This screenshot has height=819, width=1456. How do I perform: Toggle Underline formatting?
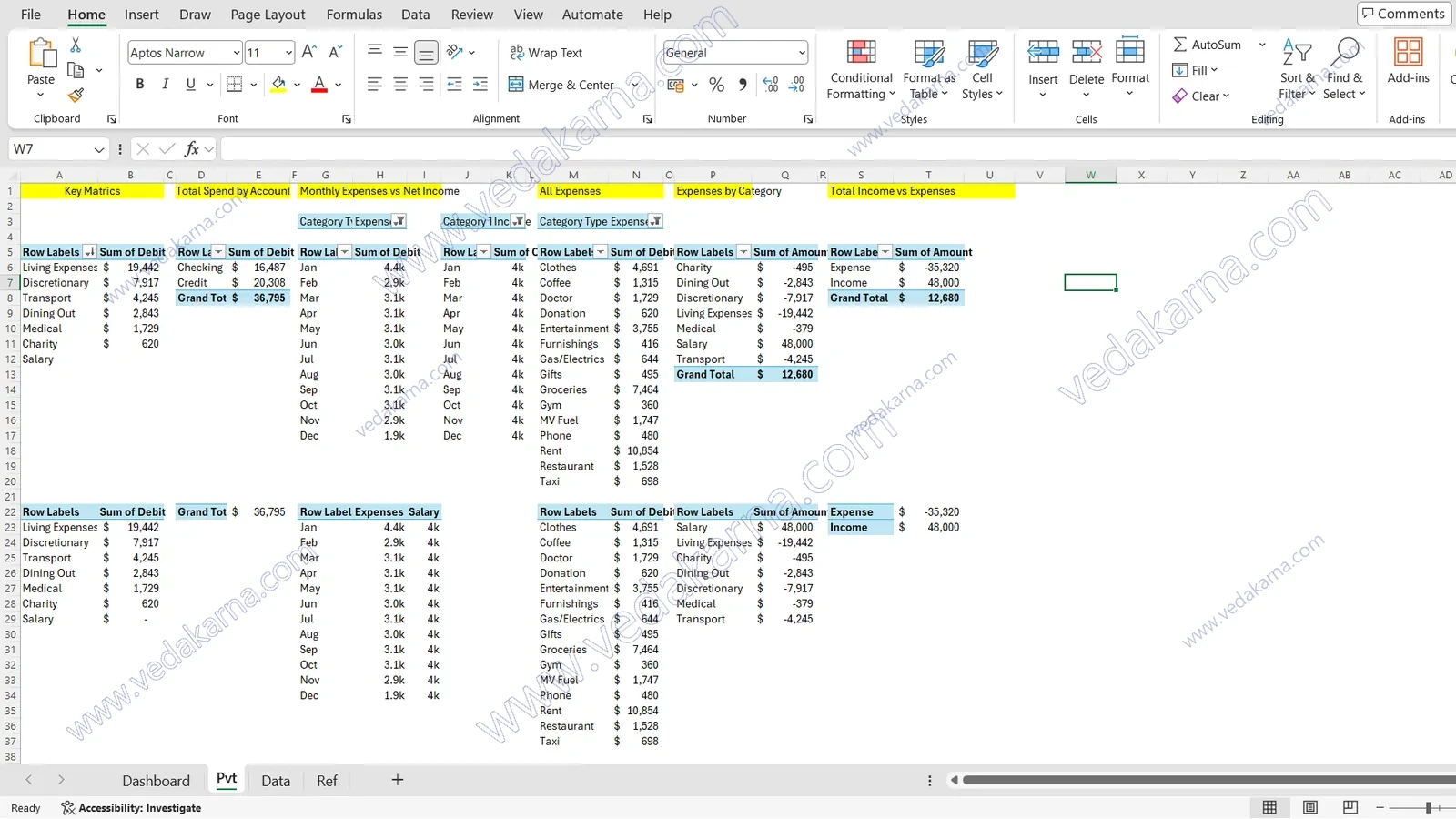pyautogui.click(x=190, y=84)
